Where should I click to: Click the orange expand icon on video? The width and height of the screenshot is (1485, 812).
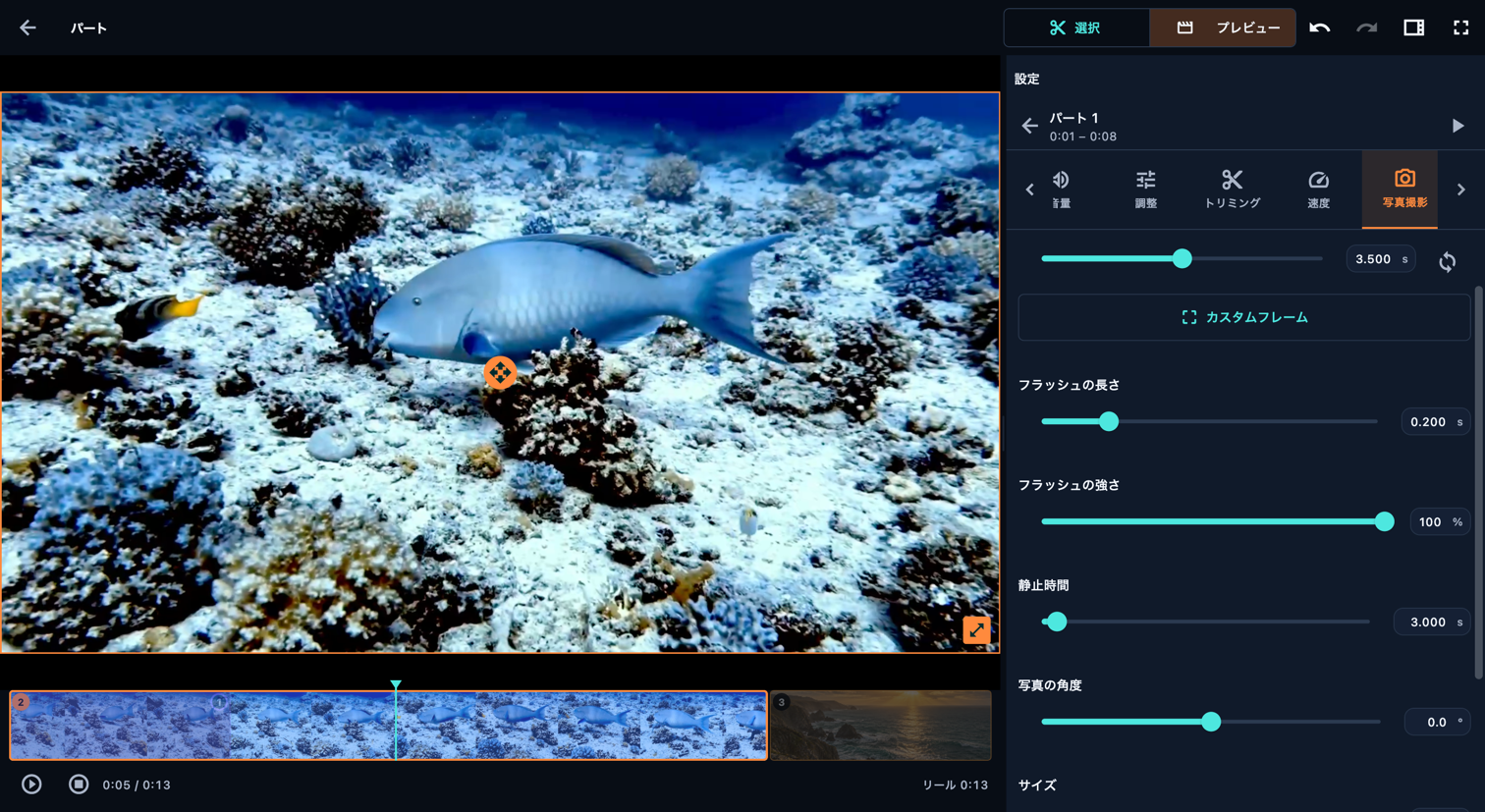pyautogui.click(x=976, y=629)
